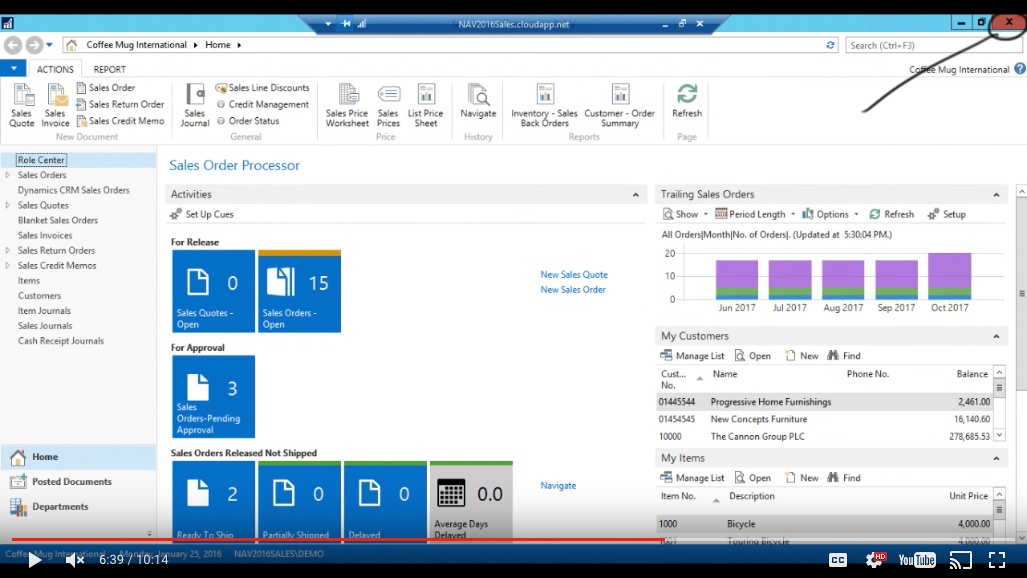Refresh the page using ribbon Refresh
This screenshot has height=578, width=1027.
click(686, 101)
